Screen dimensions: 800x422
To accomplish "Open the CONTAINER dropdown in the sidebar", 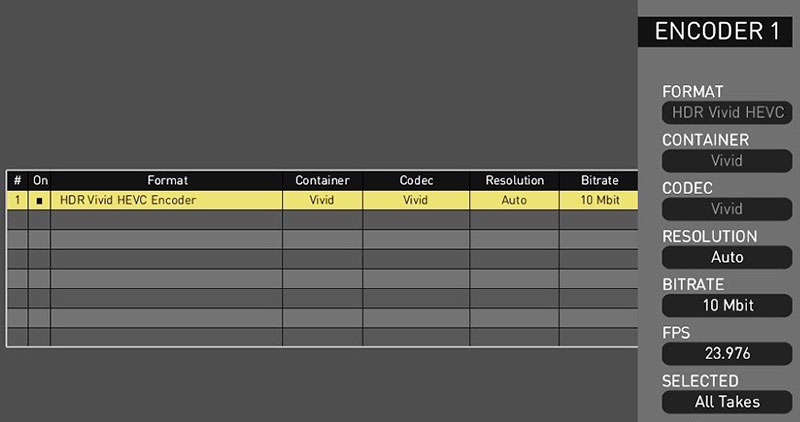I will [x=727, y=161].
